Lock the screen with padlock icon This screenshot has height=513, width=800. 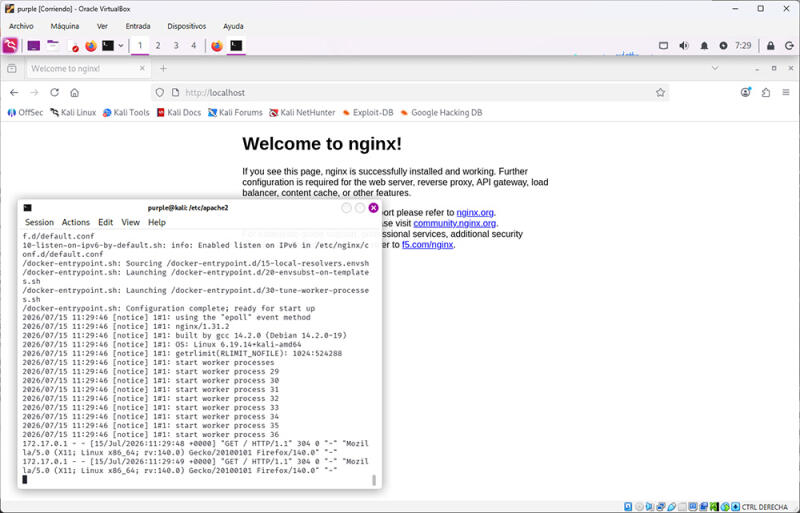770,45
